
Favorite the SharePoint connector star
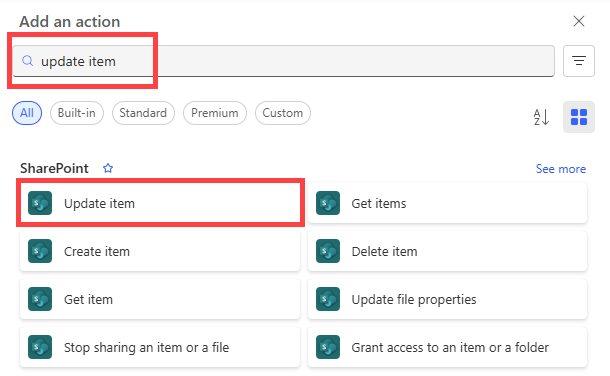click(108, 168)
